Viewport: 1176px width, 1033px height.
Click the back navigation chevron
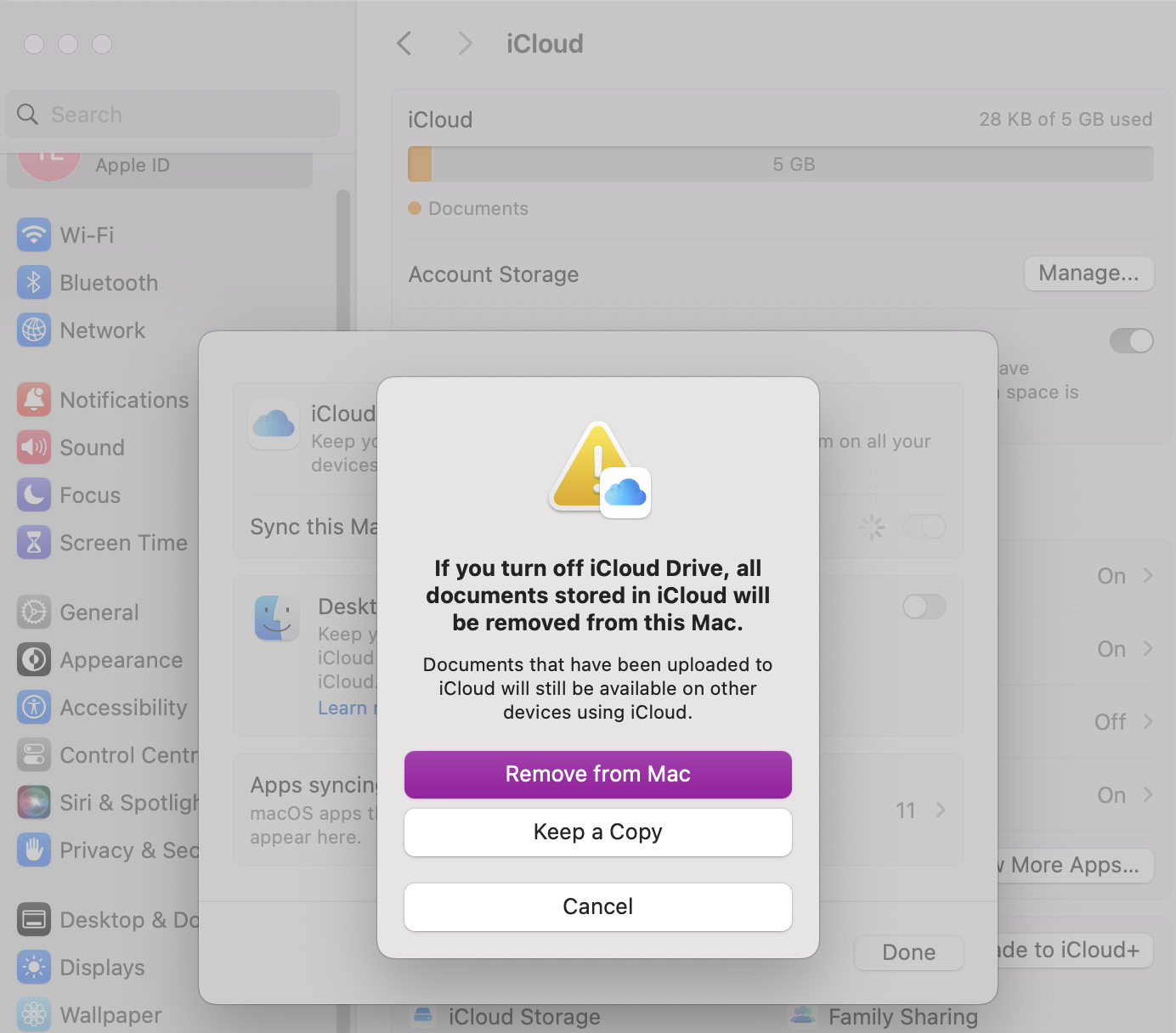point(404,43)
